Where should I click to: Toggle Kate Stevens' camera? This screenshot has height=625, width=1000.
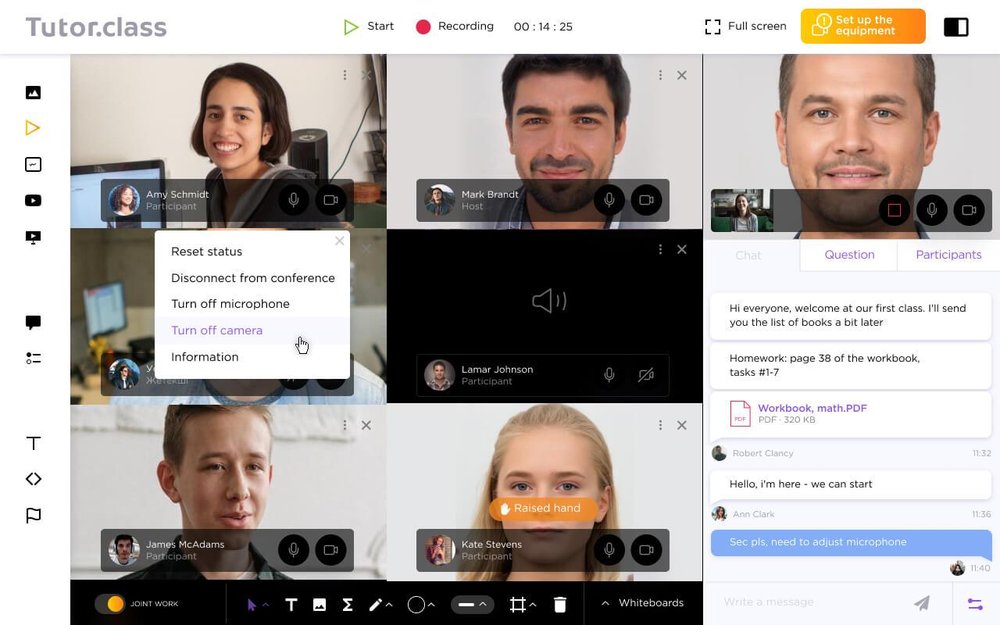[x=646, y=550]
